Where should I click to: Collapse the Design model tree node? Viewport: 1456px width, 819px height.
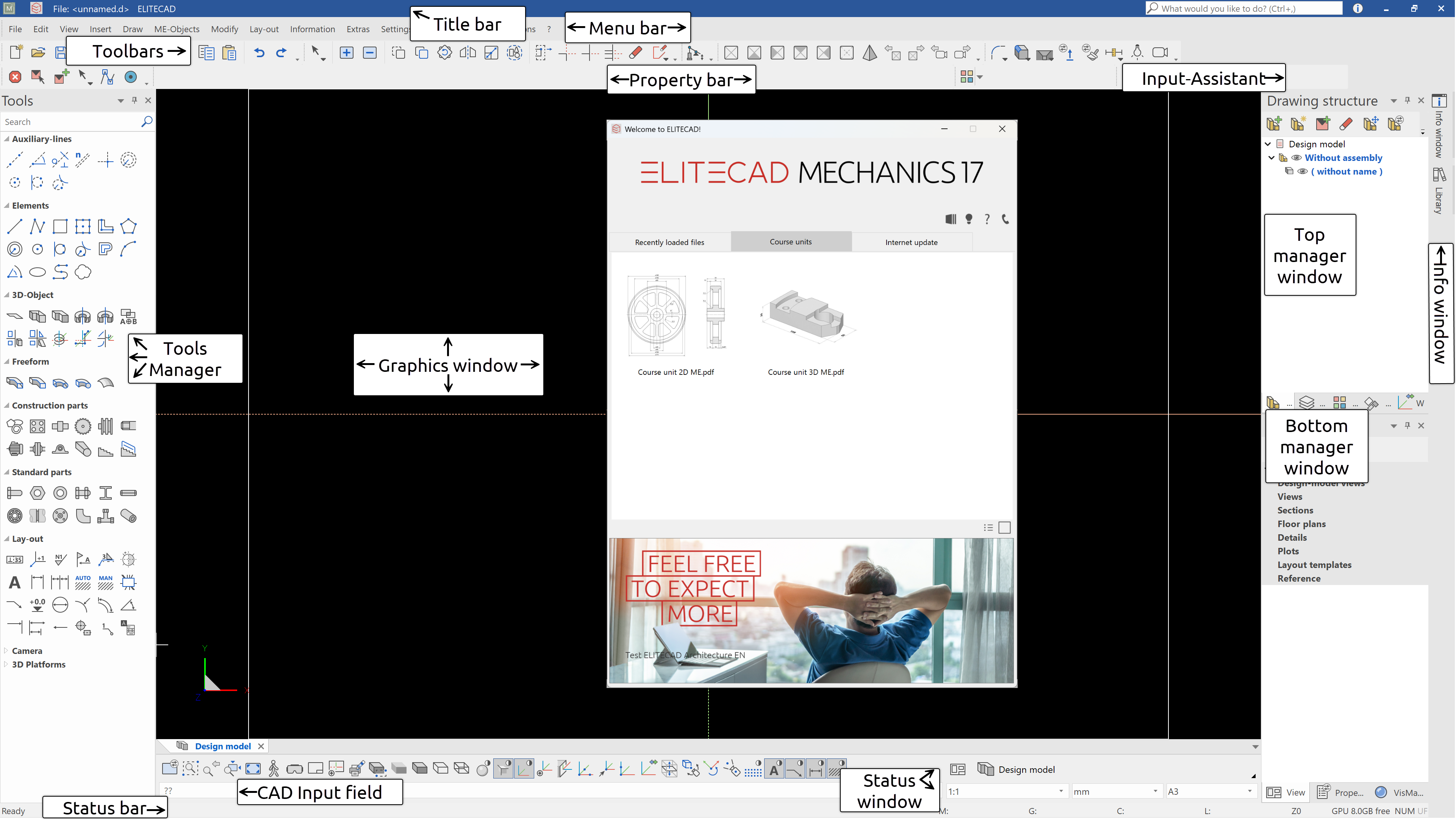coord(1268,144)
